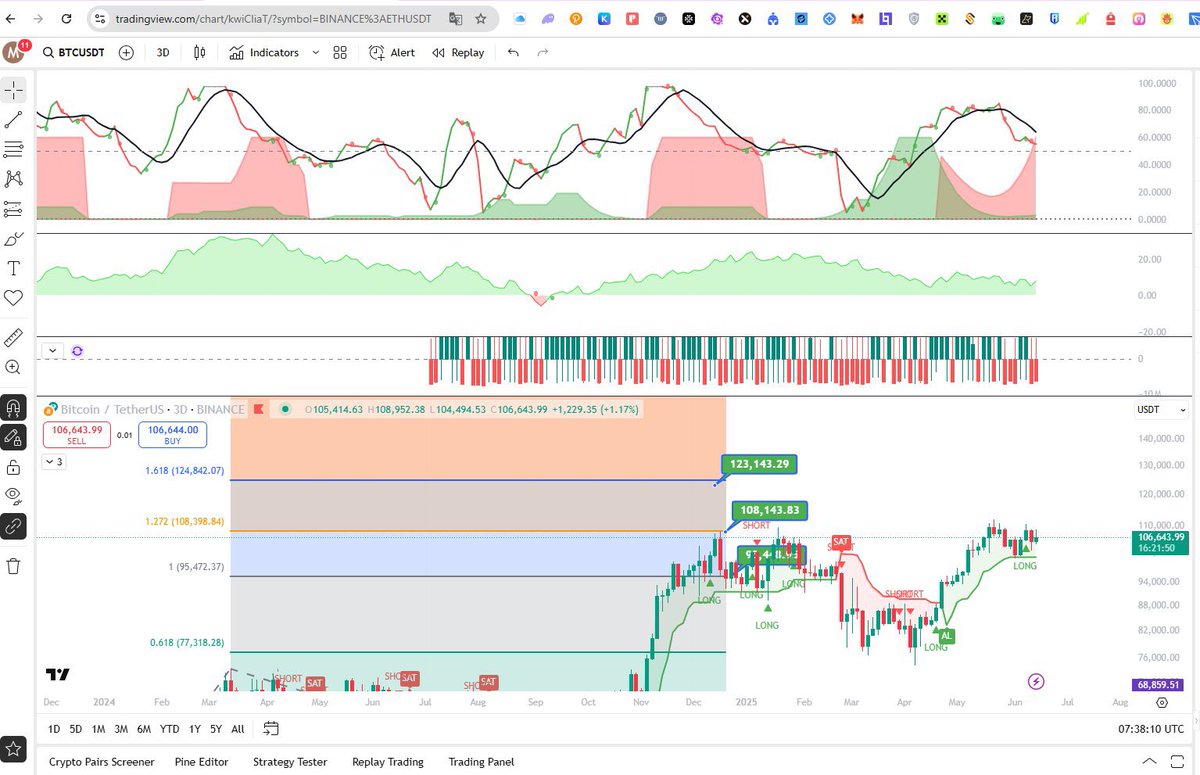
Task: Select the brush drawing tool
Action: point(14,239)
